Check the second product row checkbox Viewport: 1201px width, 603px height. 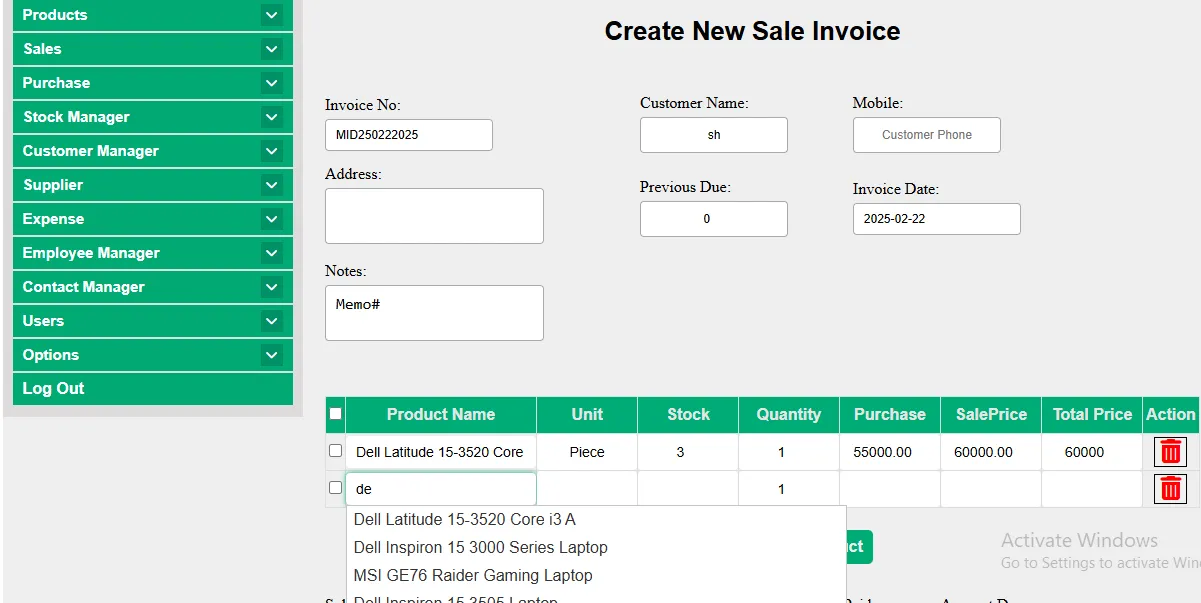[x=336, y=488]
